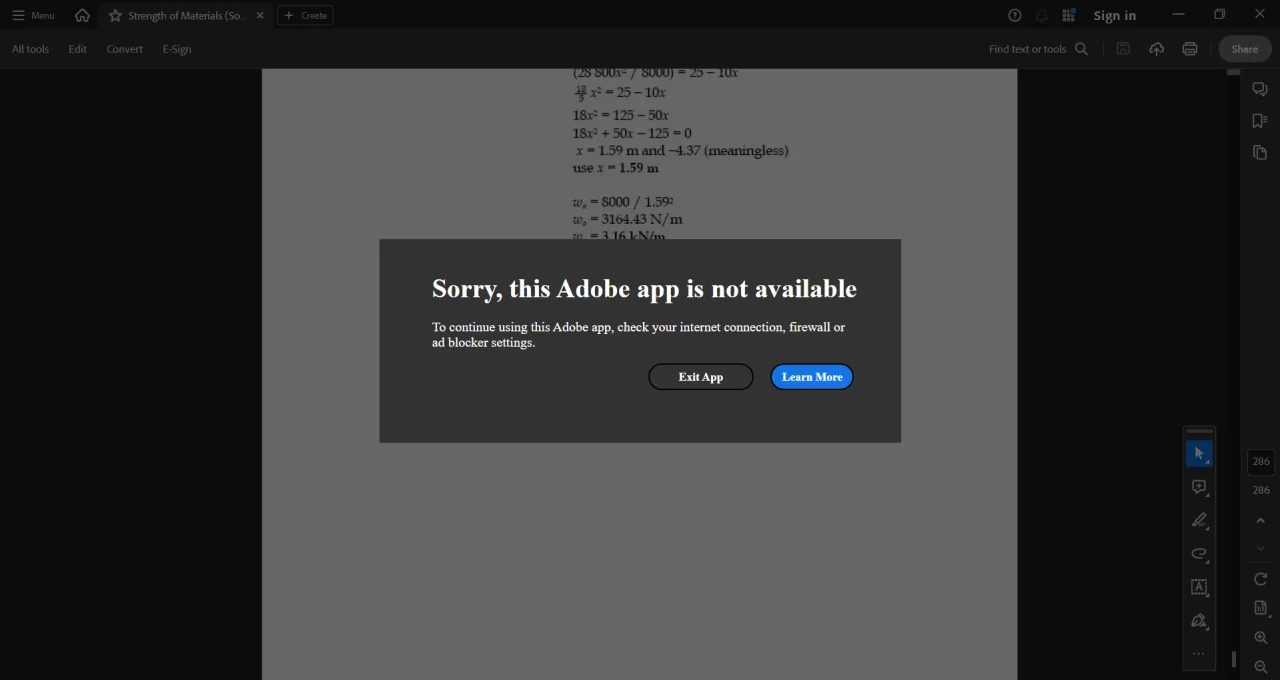Print the document
The width and height of the screenshot is (1280, 680).
[1190, 49]
